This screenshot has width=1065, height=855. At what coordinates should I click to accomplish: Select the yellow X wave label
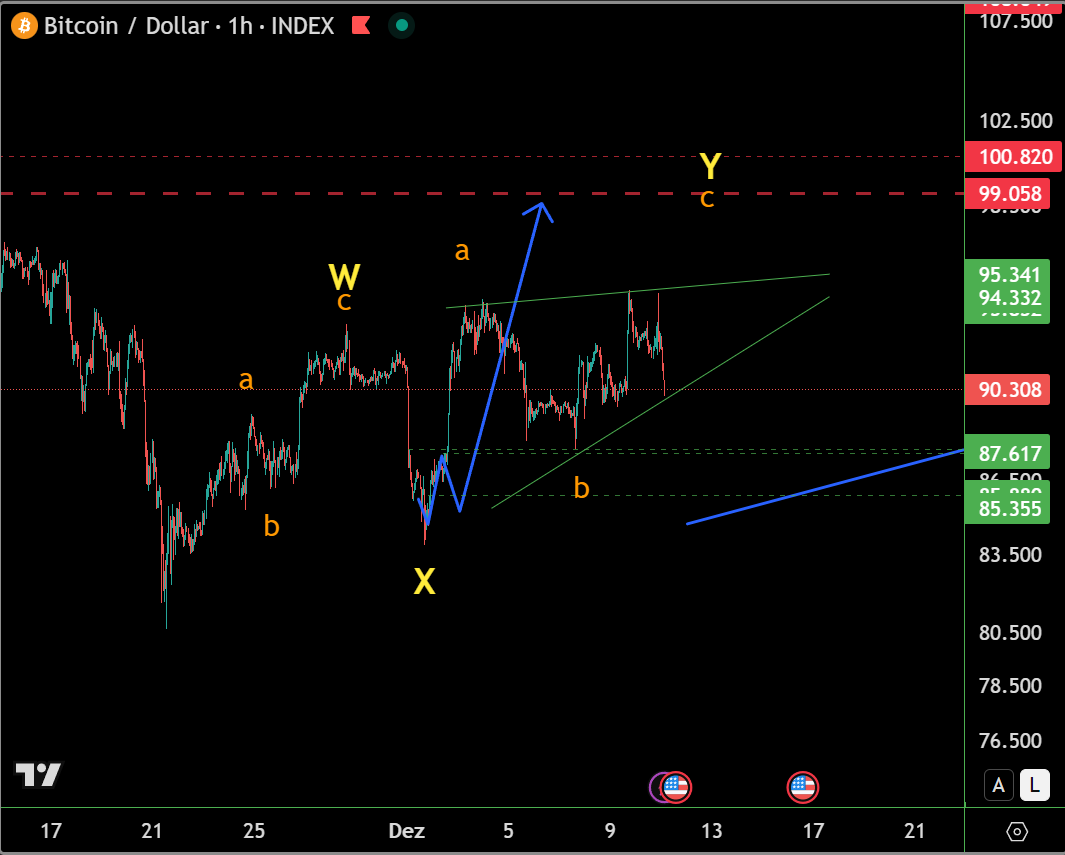coord(425,581)
